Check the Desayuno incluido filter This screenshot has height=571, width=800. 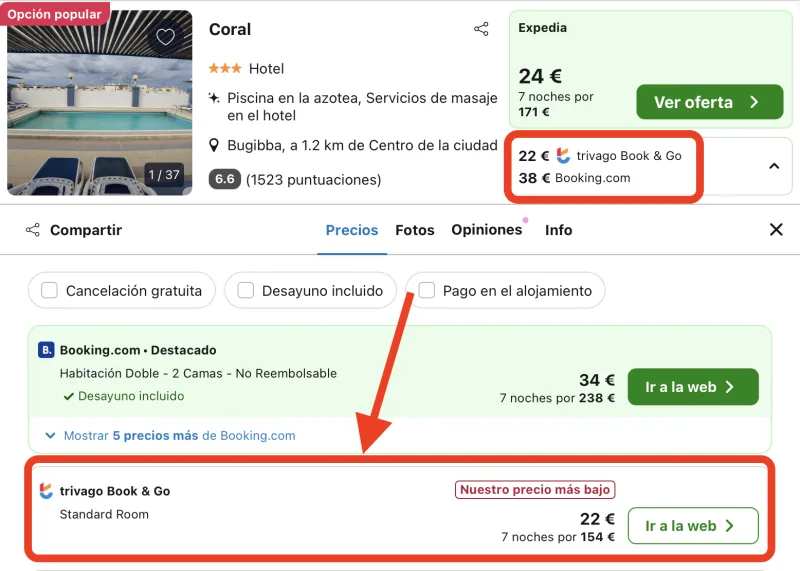[x=245, y=290]
